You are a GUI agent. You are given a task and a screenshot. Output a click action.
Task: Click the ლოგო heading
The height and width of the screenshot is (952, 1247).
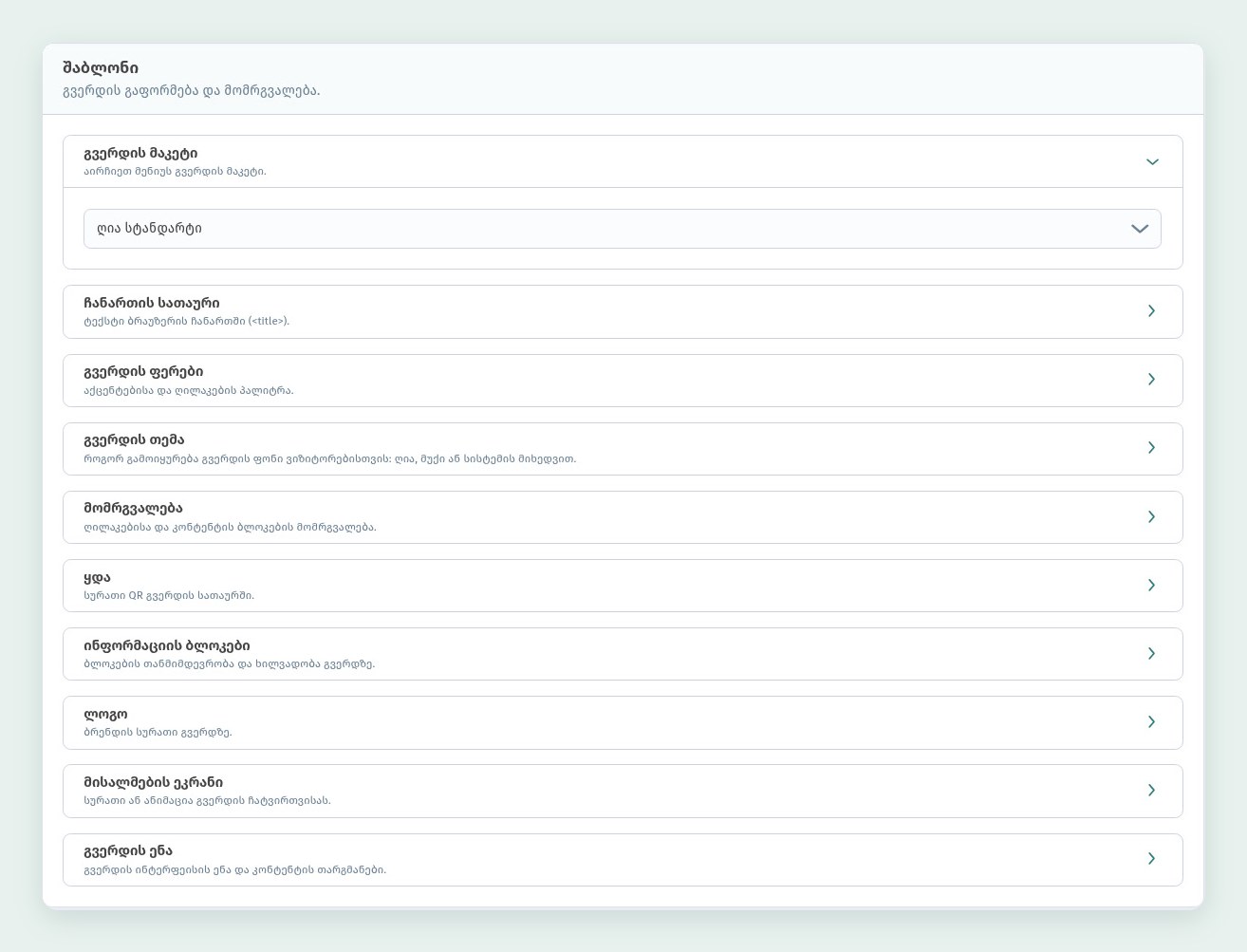pos(105,715)
